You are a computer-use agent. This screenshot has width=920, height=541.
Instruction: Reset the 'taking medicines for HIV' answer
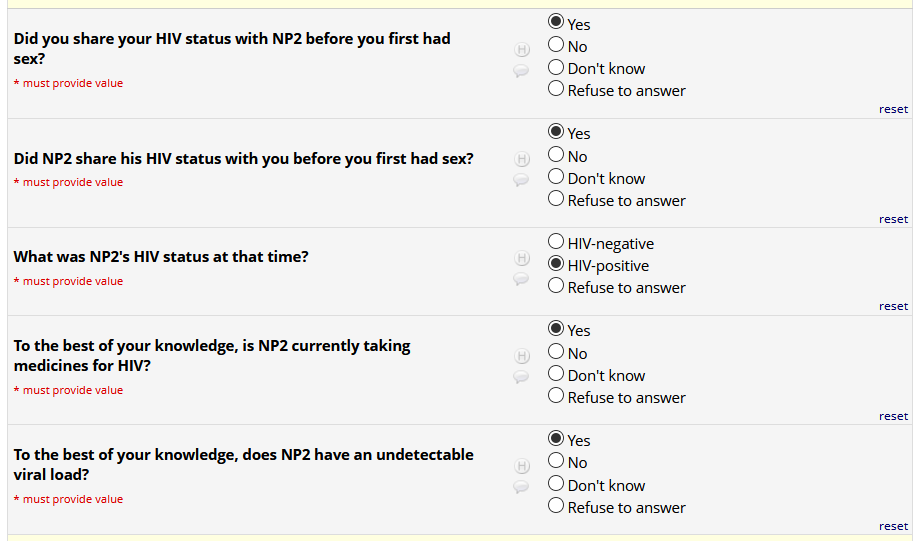click(893, 416)
